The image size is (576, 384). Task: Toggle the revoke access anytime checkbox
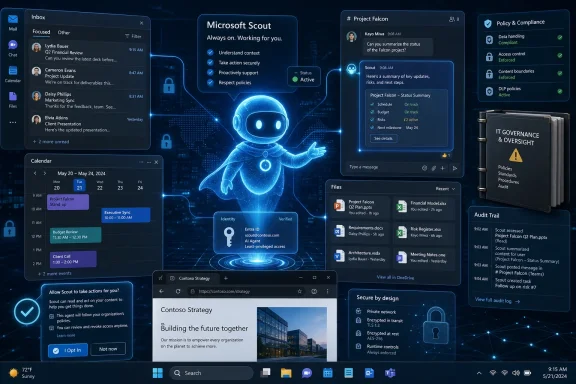tap(51, 328)
